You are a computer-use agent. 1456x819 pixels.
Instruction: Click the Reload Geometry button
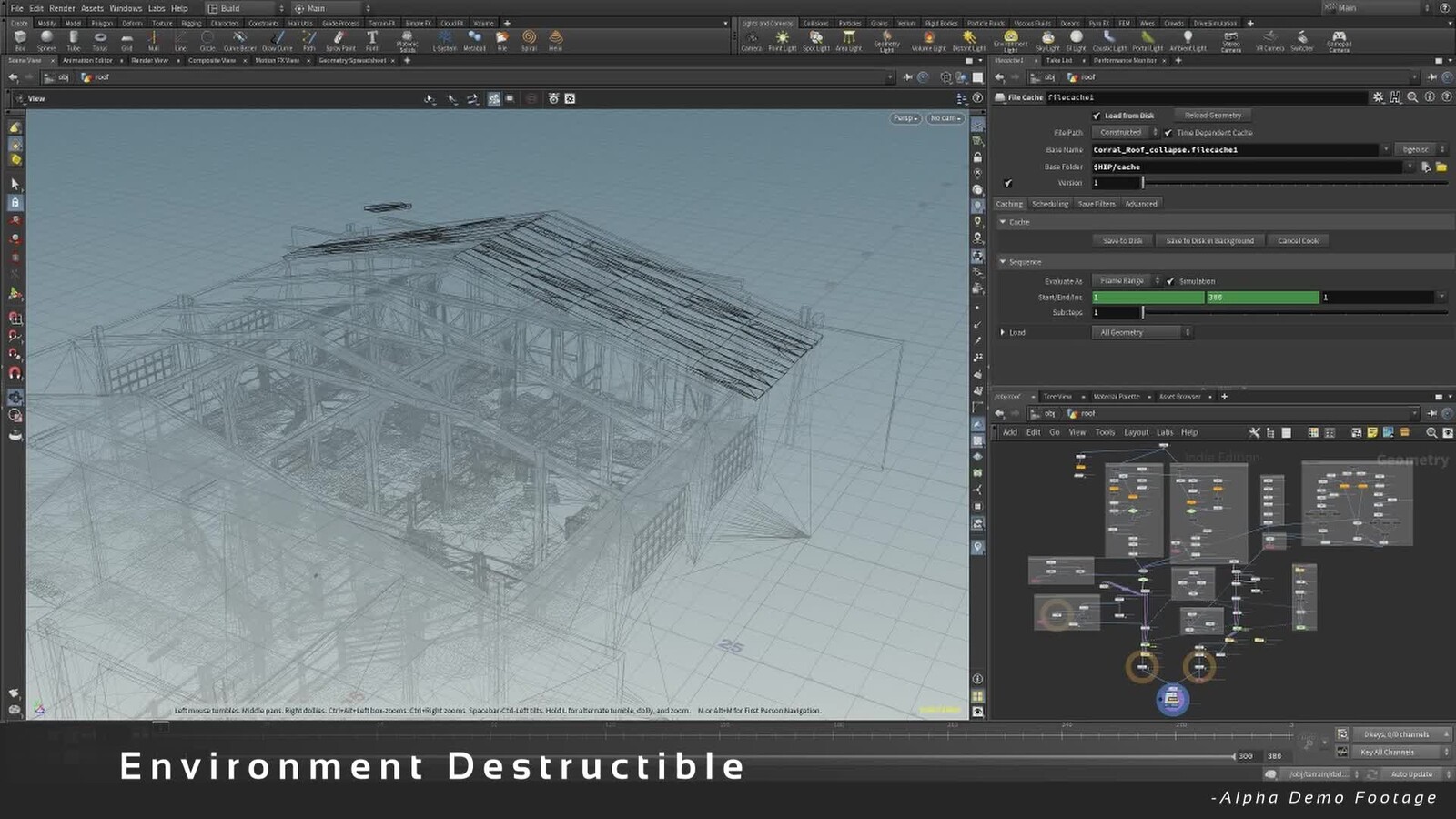pos(1213,116)
